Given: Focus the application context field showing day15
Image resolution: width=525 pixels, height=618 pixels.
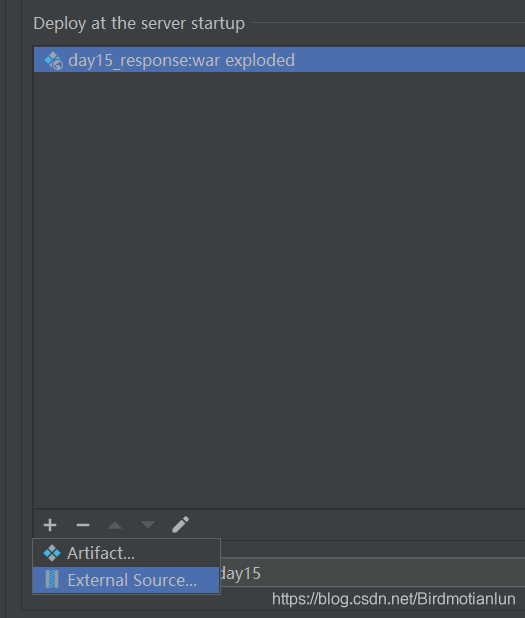Looking at the screenshot, I should pyautogui.click(x=372, y=573).
